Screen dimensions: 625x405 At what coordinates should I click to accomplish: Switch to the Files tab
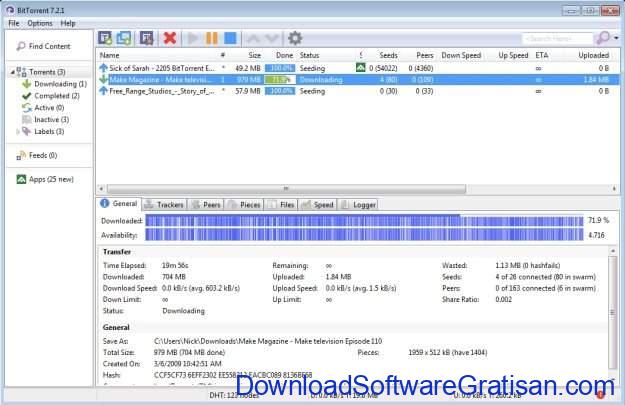click(x=281, y=205)
